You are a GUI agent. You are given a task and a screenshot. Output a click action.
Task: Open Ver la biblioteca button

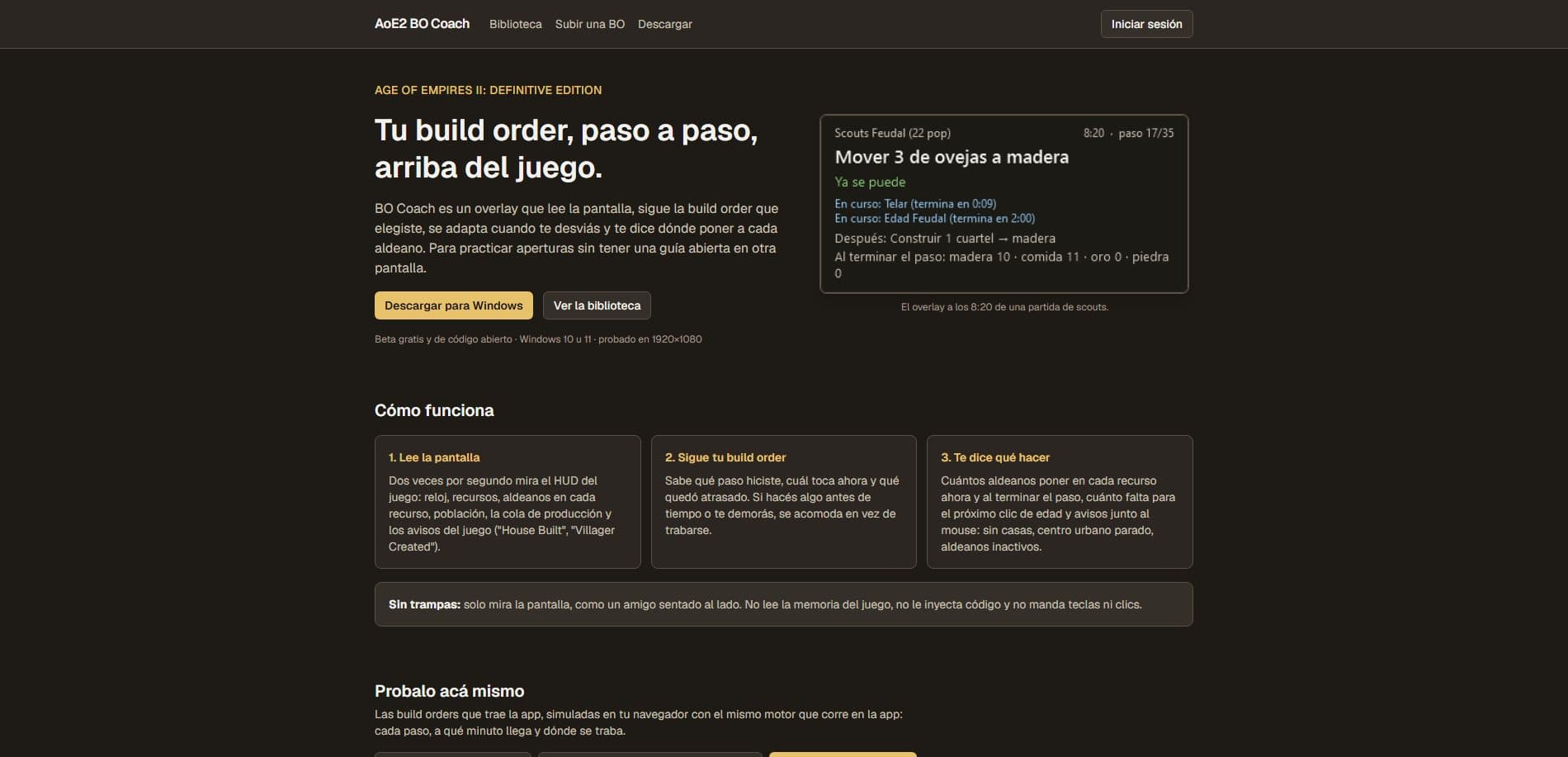click(597, 305)
